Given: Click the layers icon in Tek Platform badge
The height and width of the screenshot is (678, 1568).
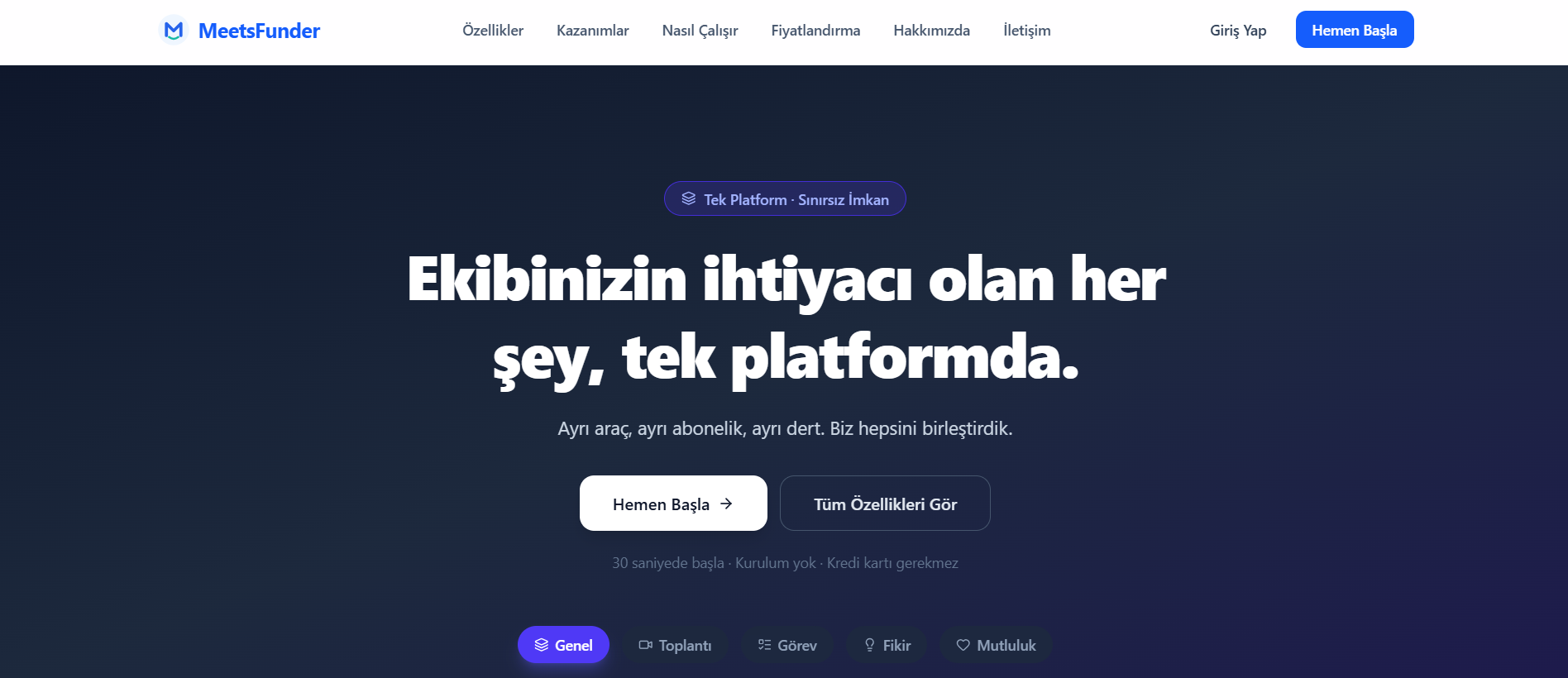Looking at the screenshot, I should click(x=688, y=199).
